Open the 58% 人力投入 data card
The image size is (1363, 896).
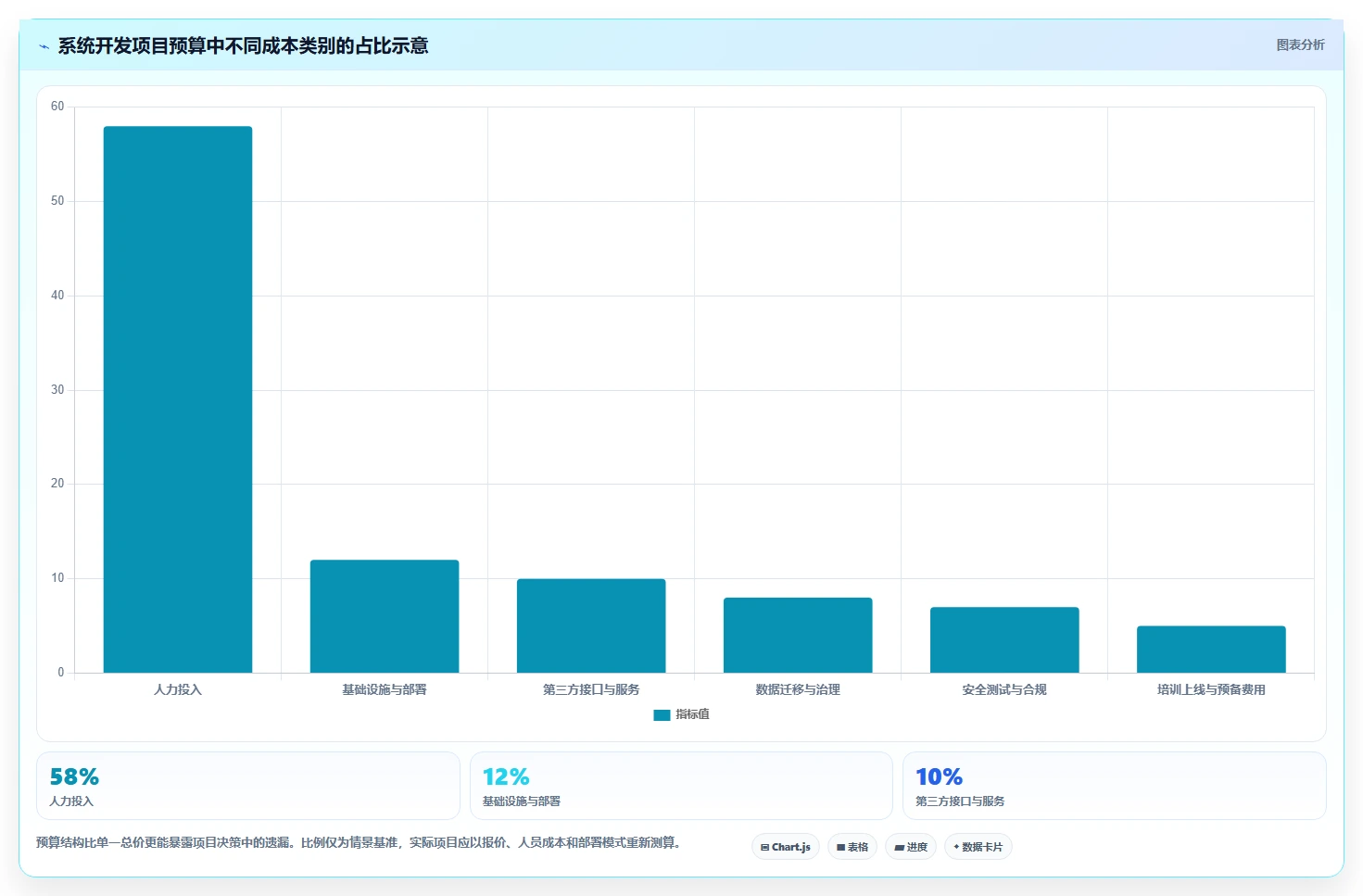(248, 786)
